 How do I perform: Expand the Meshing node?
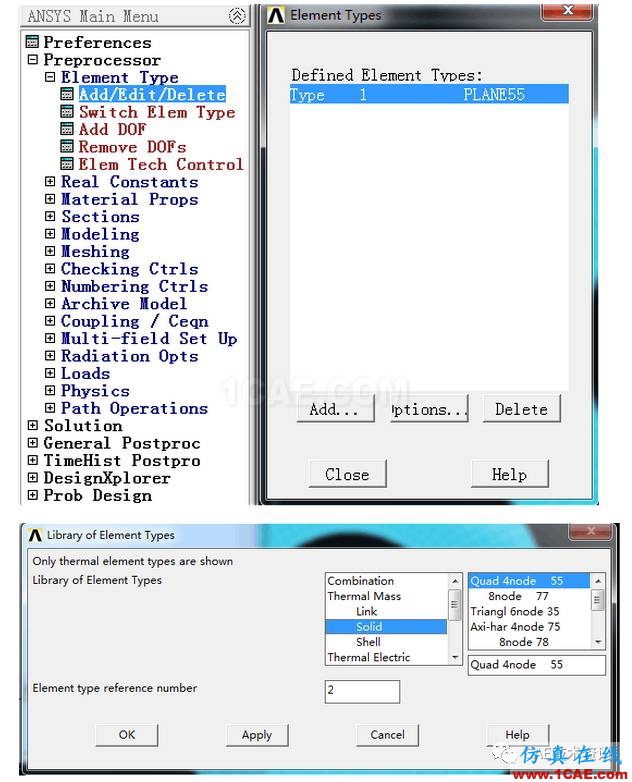pos(50,251)
